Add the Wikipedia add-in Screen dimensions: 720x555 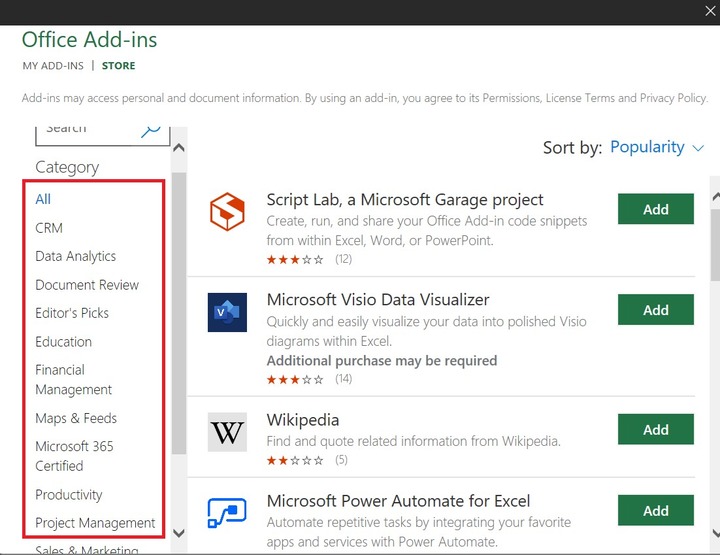(655, 429)
